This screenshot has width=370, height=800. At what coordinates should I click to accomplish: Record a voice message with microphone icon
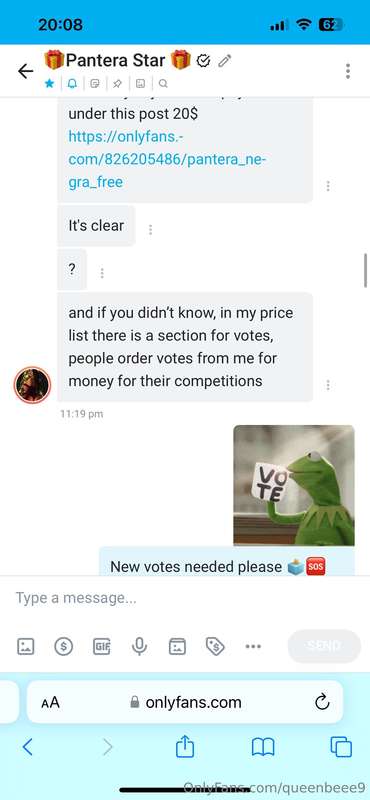(x=139, y=646)
